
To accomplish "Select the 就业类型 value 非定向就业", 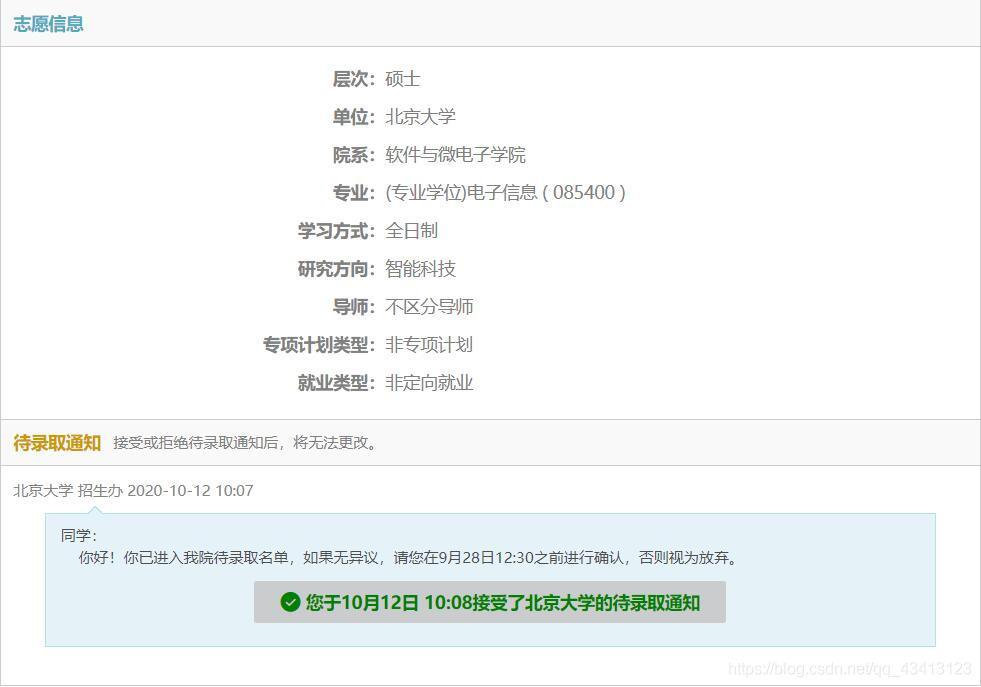I will 429,383.
